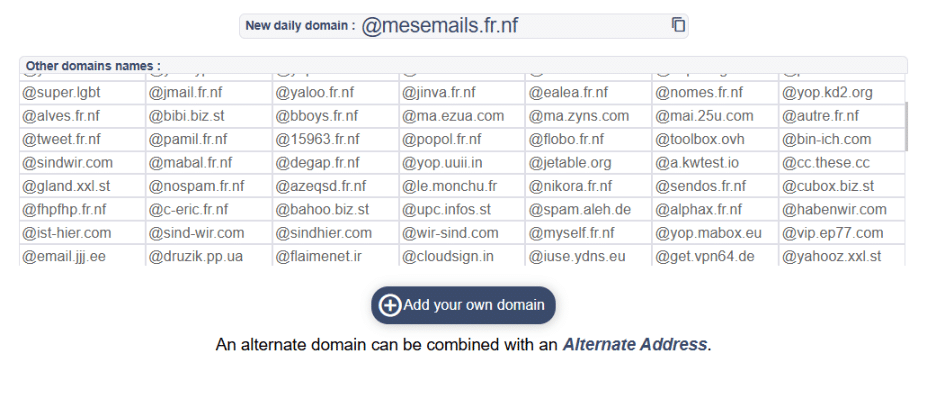Select @habenwir.com domain
Screen dimensions: 936x408
835,209
